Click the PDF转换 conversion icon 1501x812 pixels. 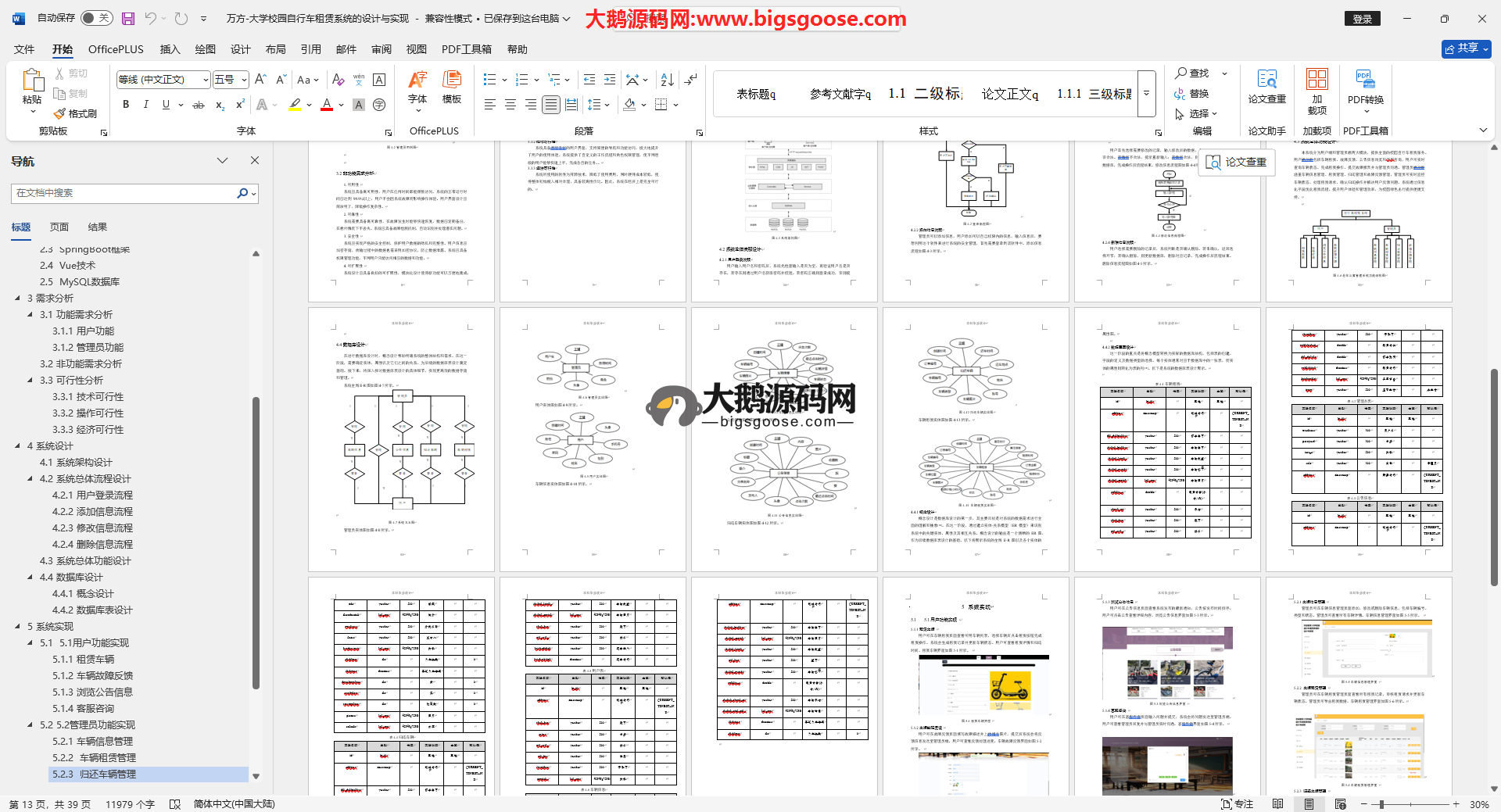pyautogui.click(x=1365, y=87)
